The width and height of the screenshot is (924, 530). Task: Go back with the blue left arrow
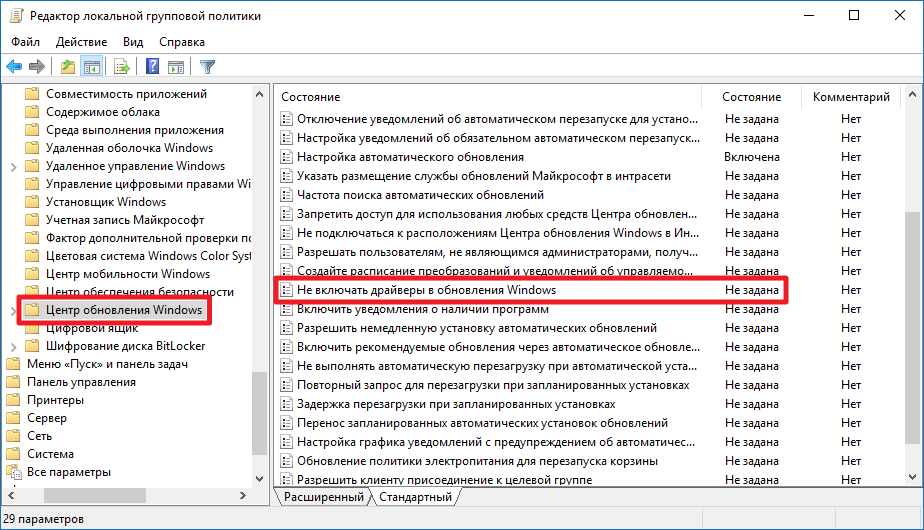(x=14, y=67)
